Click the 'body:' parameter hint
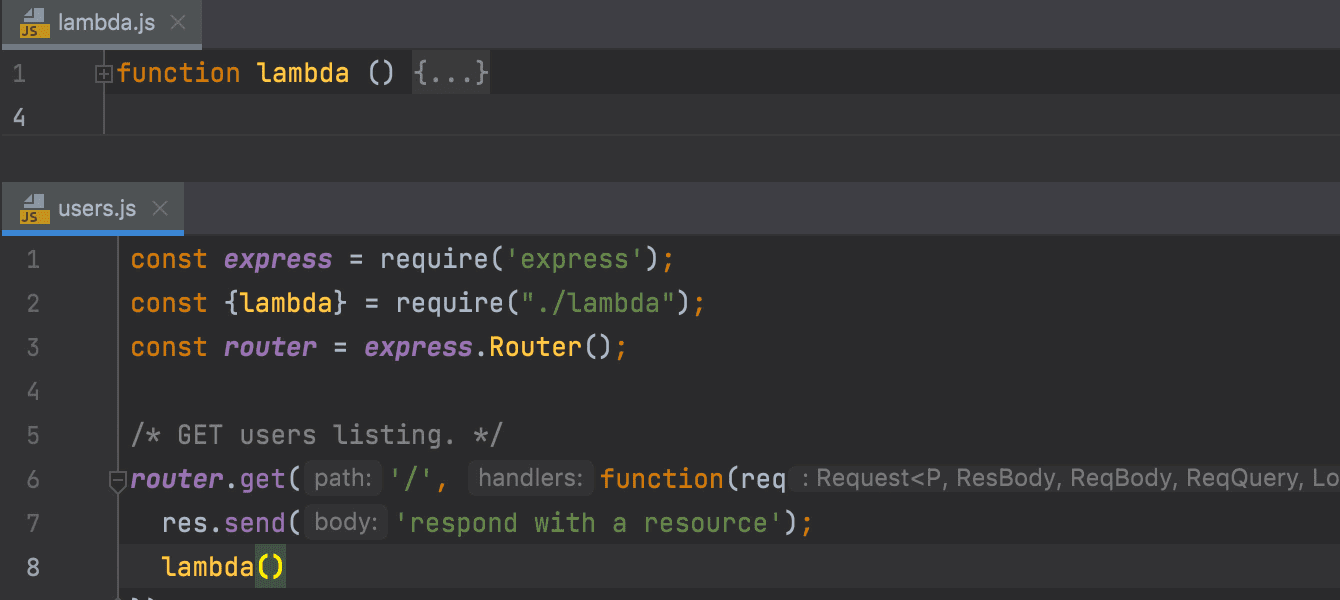1340x600 pixels. [346, 523]
